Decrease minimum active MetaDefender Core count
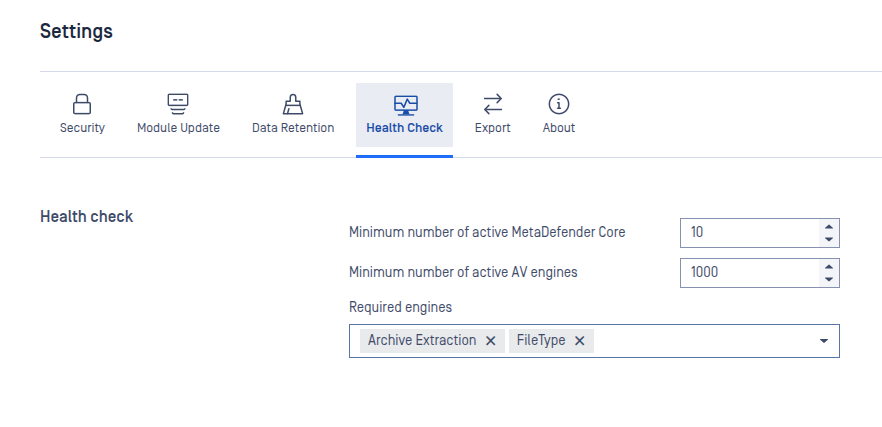882x427 pixels. pyautogui.click(x=828, y=239)
